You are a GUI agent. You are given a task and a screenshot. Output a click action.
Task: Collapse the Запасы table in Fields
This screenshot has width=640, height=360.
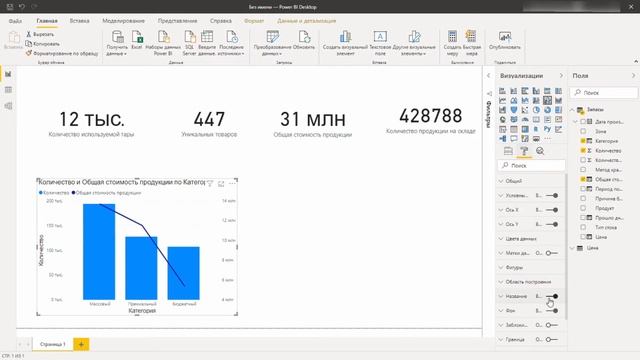(572, 110)
